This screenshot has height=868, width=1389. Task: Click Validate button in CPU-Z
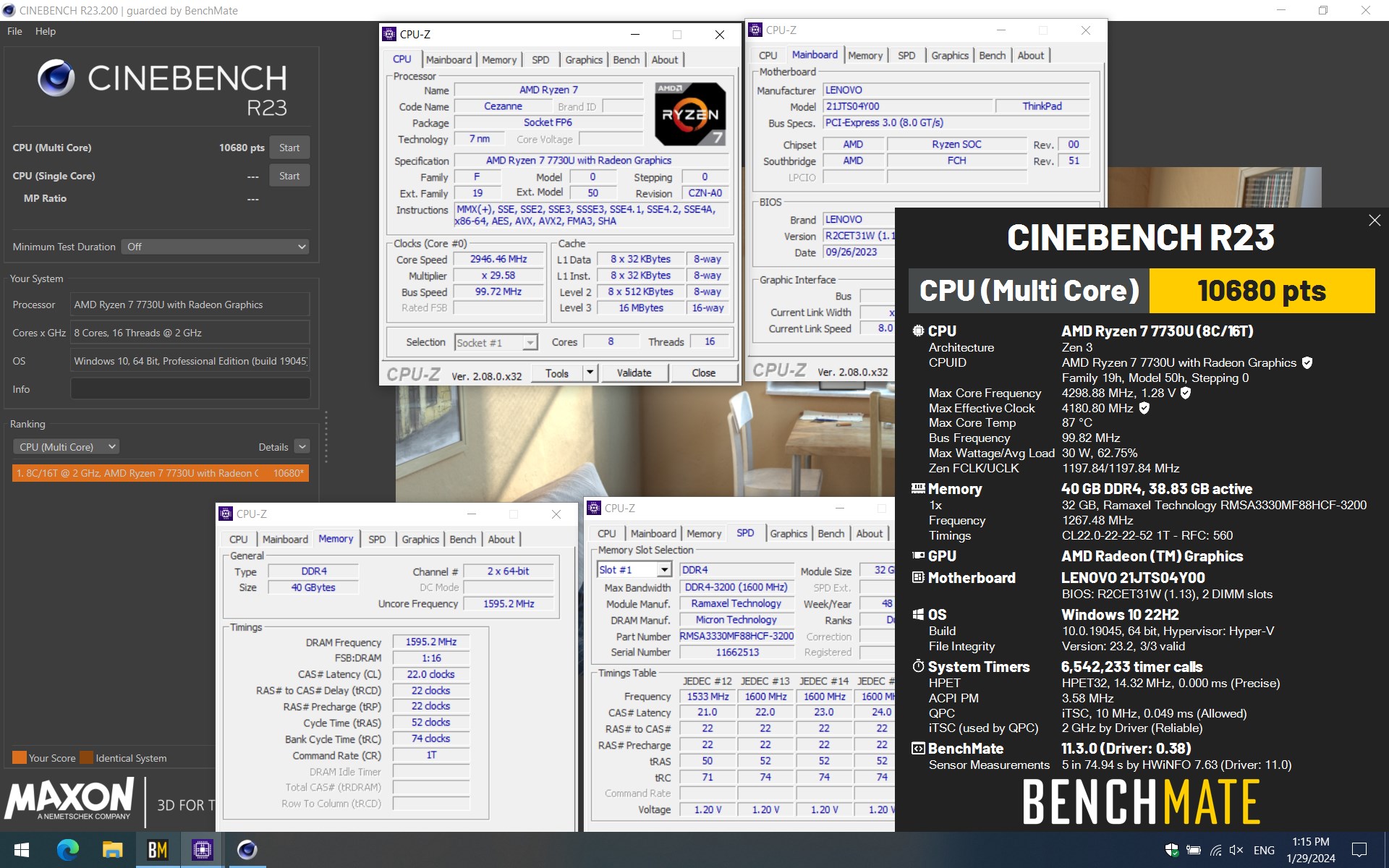pos(634,373)
